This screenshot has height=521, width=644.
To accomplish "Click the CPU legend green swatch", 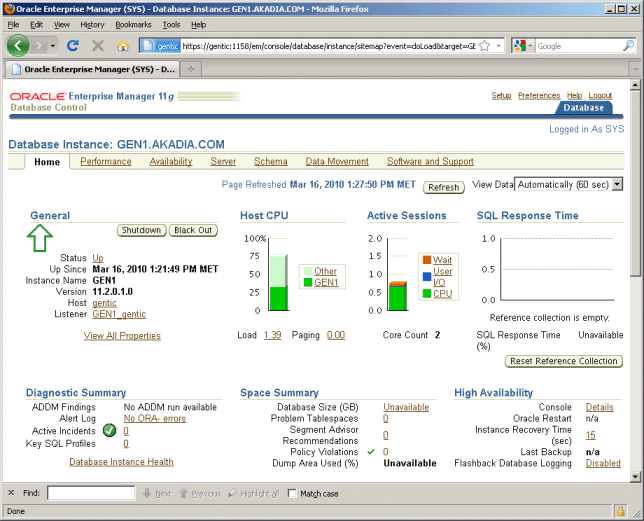I will click(427, 294).
